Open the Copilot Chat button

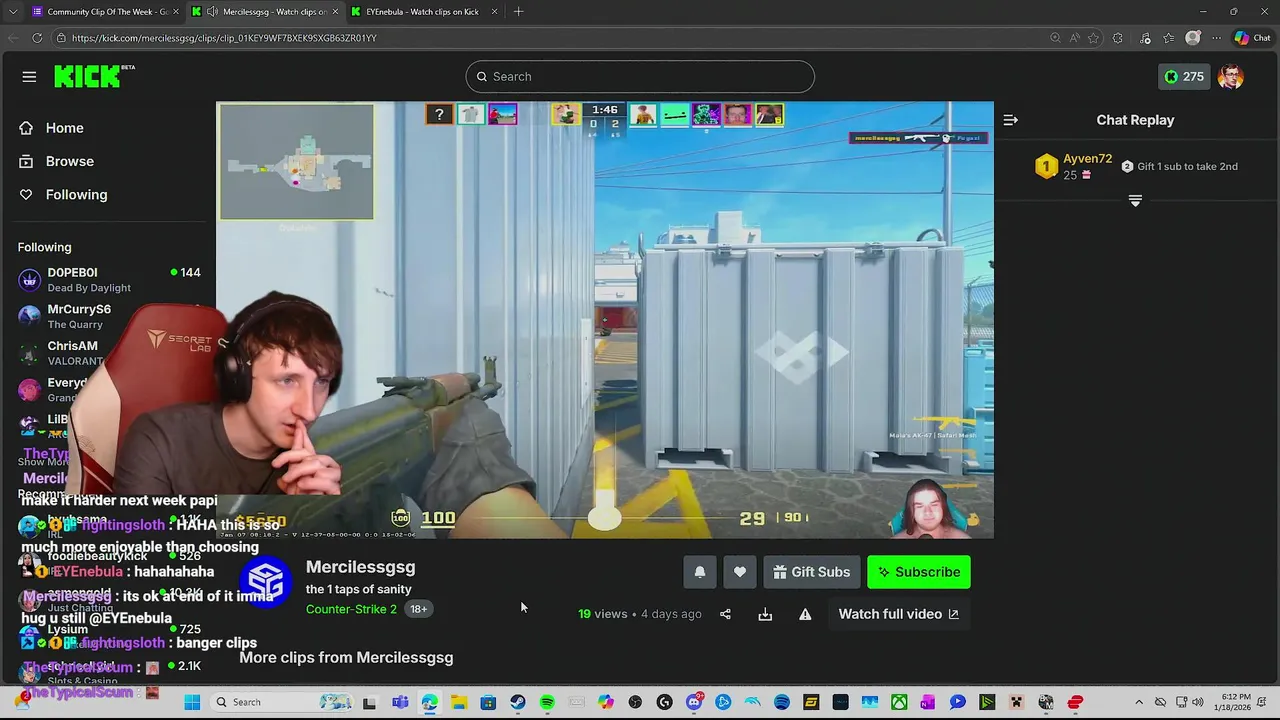click(1252, 38)
